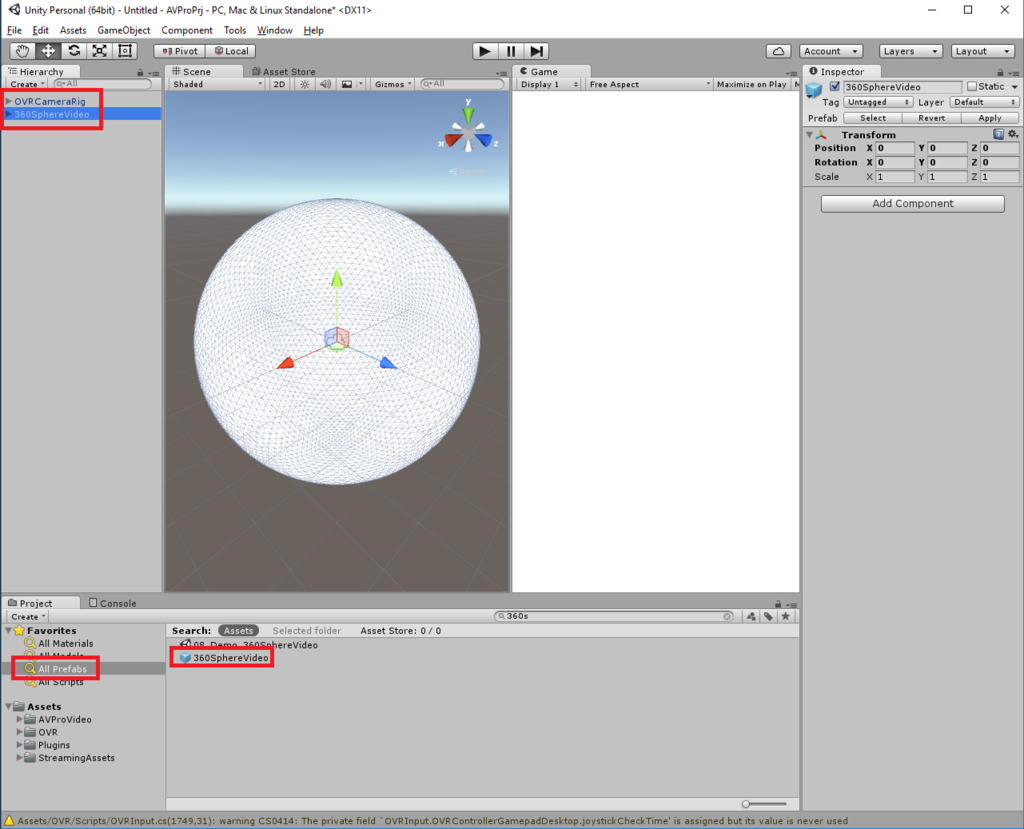Screen dimensions: 1024x829
Task: Select All Prefabs in Favorites
Action: (62, 669)
